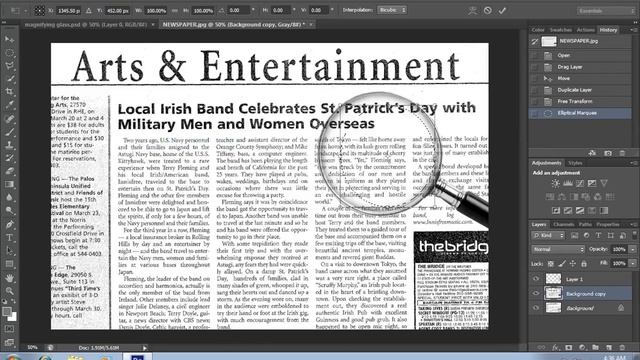Select the Crop tool
Viewport: 640px width, 360px height.
coord(9,92)
